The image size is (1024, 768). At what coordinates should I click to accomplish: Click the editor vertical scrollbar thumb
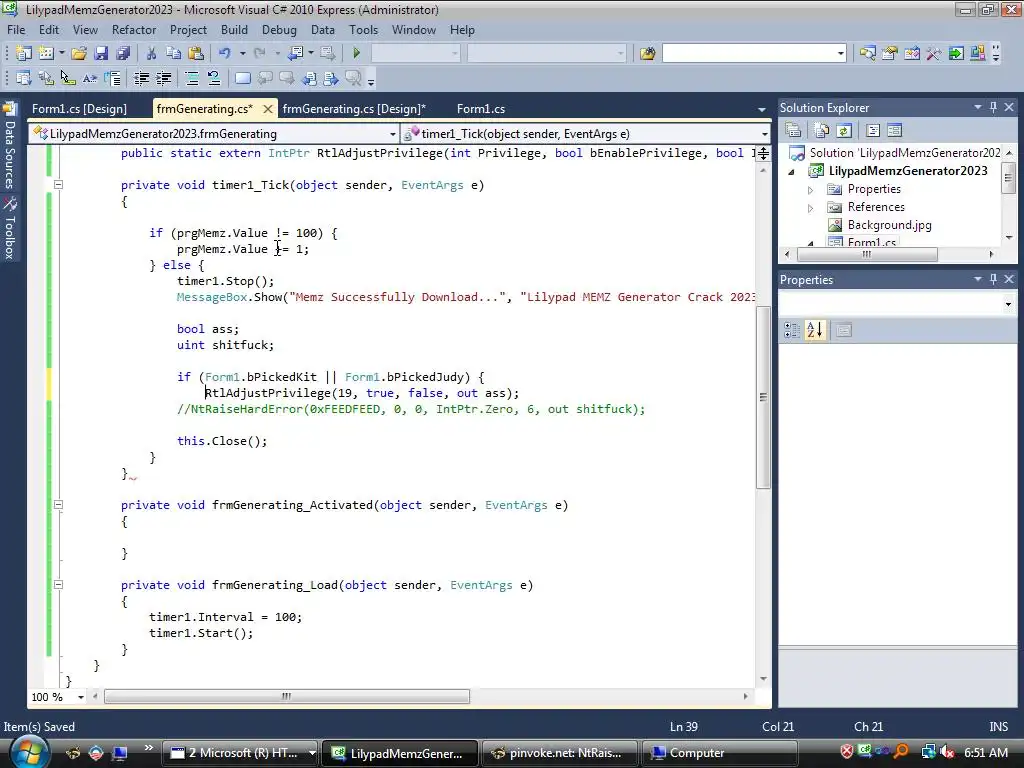click(x=763, y=397)
